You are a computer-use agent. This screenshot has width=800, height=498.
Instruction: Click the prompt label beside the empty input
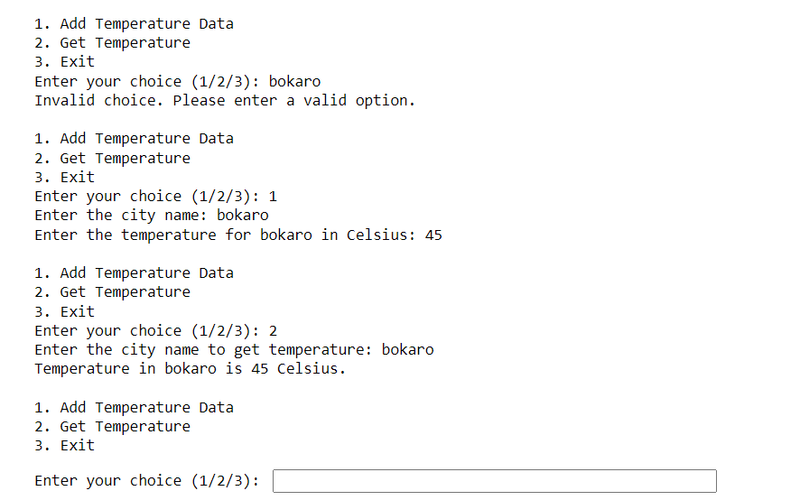(147, 481)
